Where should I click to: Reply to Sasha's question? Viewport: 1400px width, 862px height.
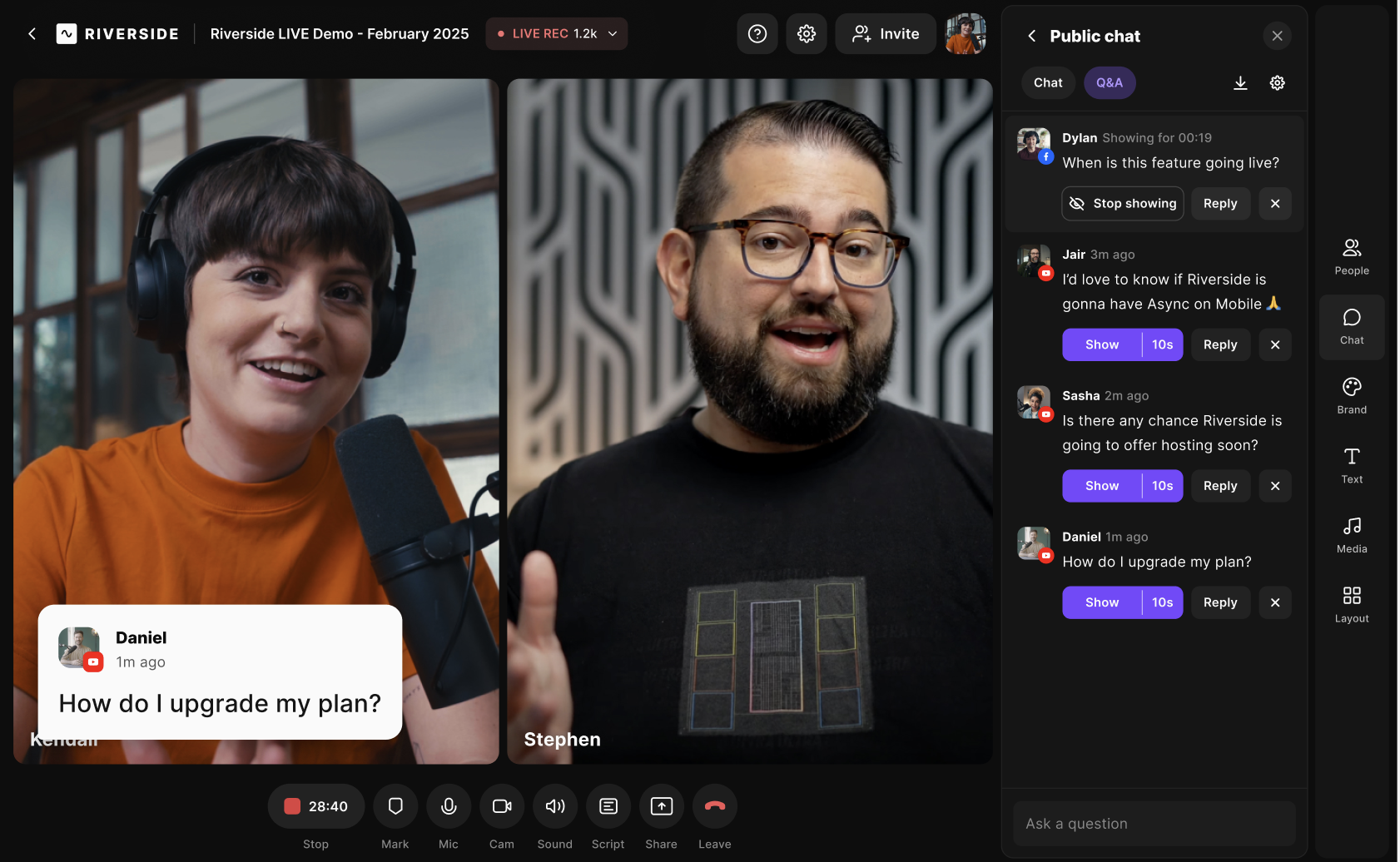[x=1220, y=486]
